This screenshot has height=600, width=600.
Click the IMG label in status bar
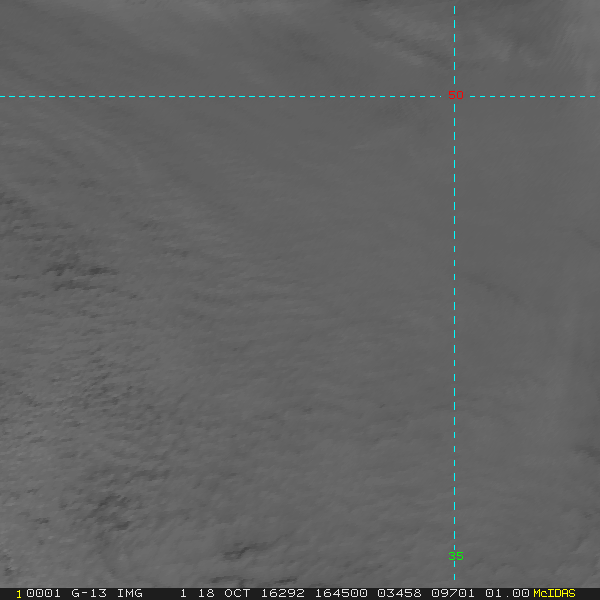(129, 593)
